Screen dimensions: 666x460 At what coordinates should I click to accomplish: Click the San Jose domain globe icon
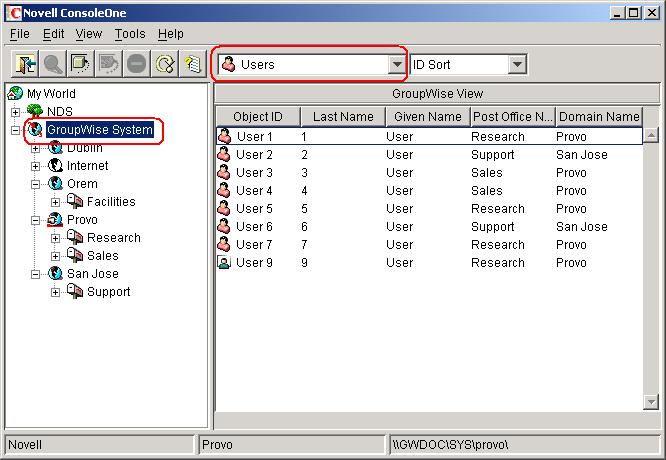tap(55, 274)
